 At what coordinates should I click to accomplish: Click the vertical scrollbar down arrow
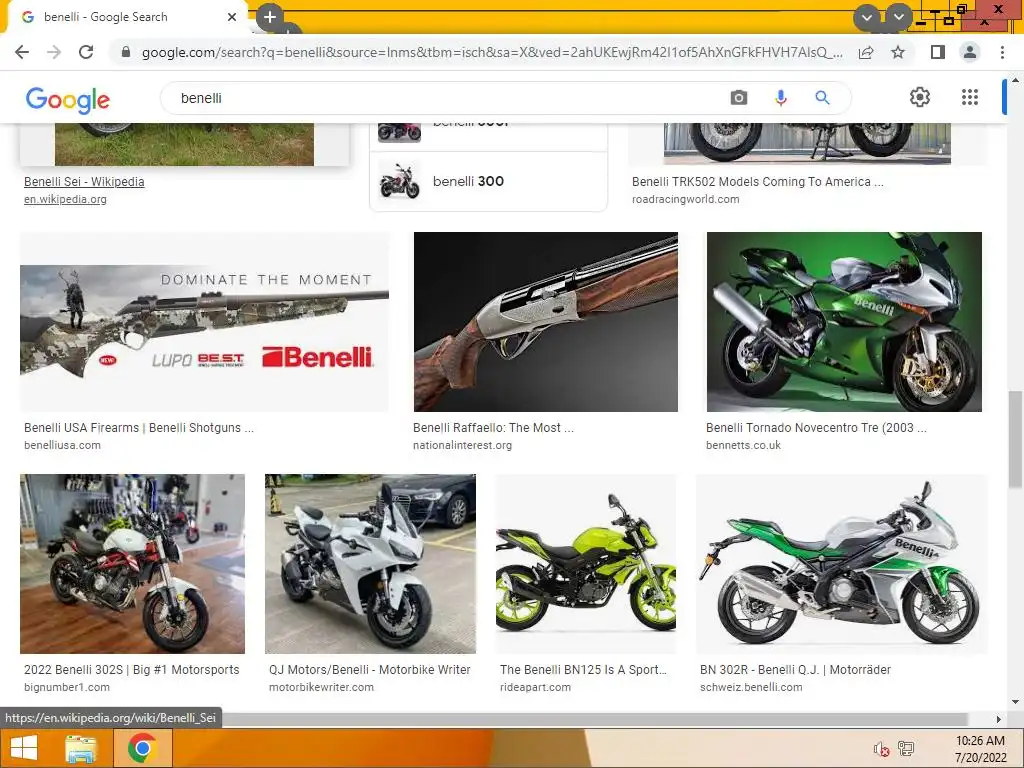coord(1015,703)
